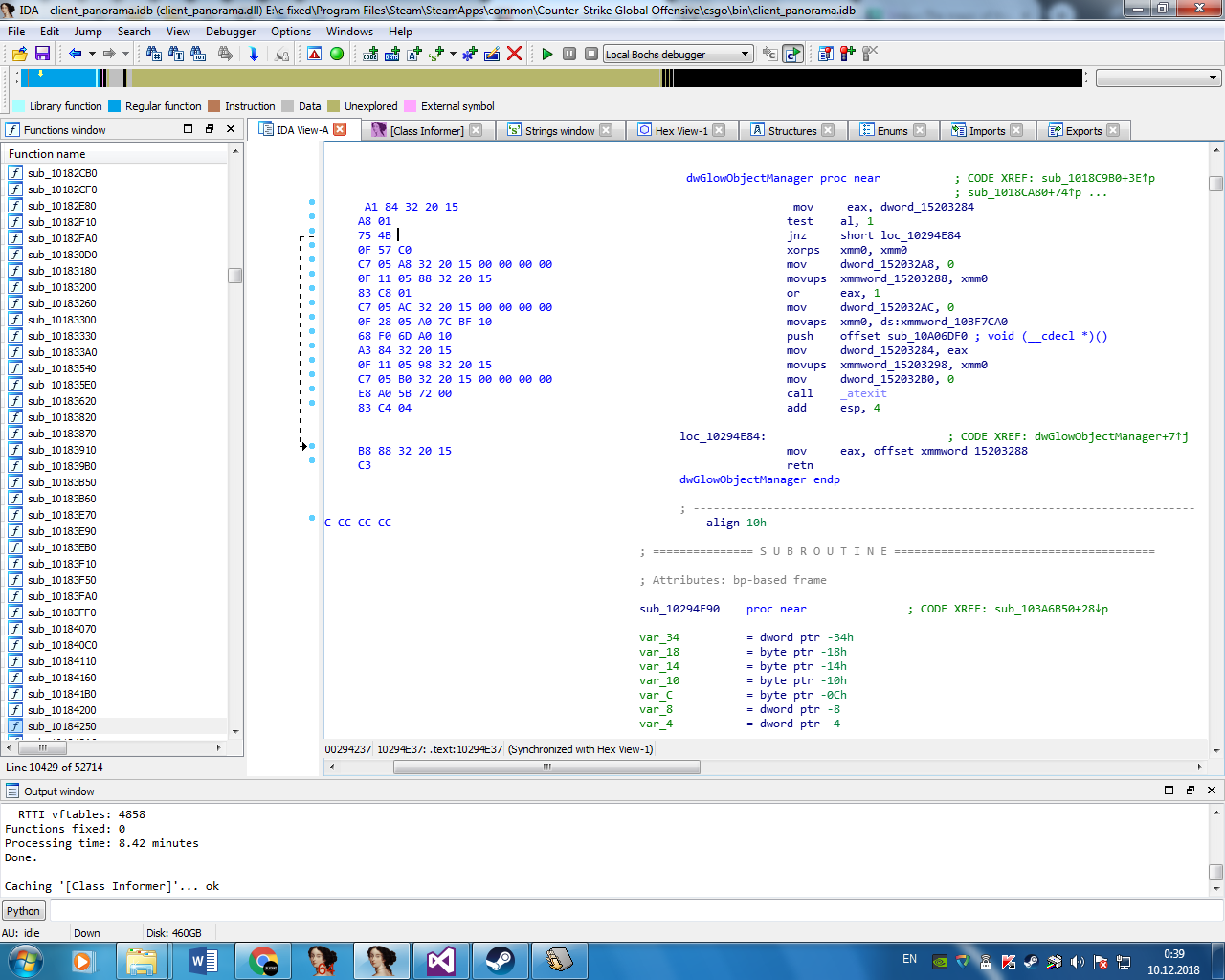Viewport: 1225px width, 980px height.
Task: Close the Class Informer tab
Action: [x=476, y=130]
